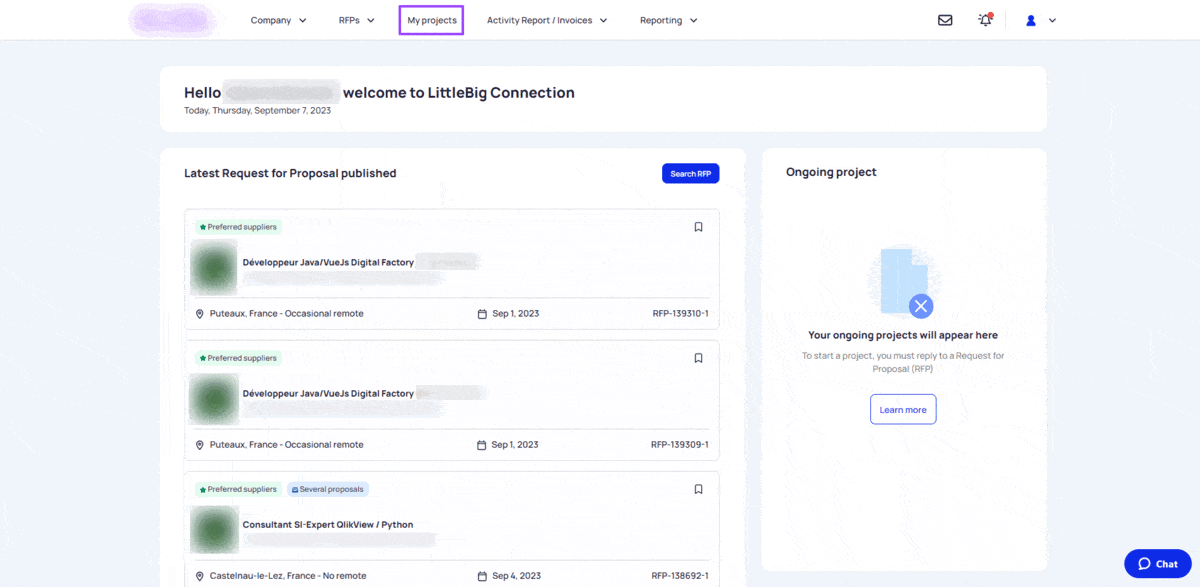The width and height of the screenshot is (1200, 587).
Task: Click Castelnau-le-Lez, France - No remote
Action: [x=288, y=576]
